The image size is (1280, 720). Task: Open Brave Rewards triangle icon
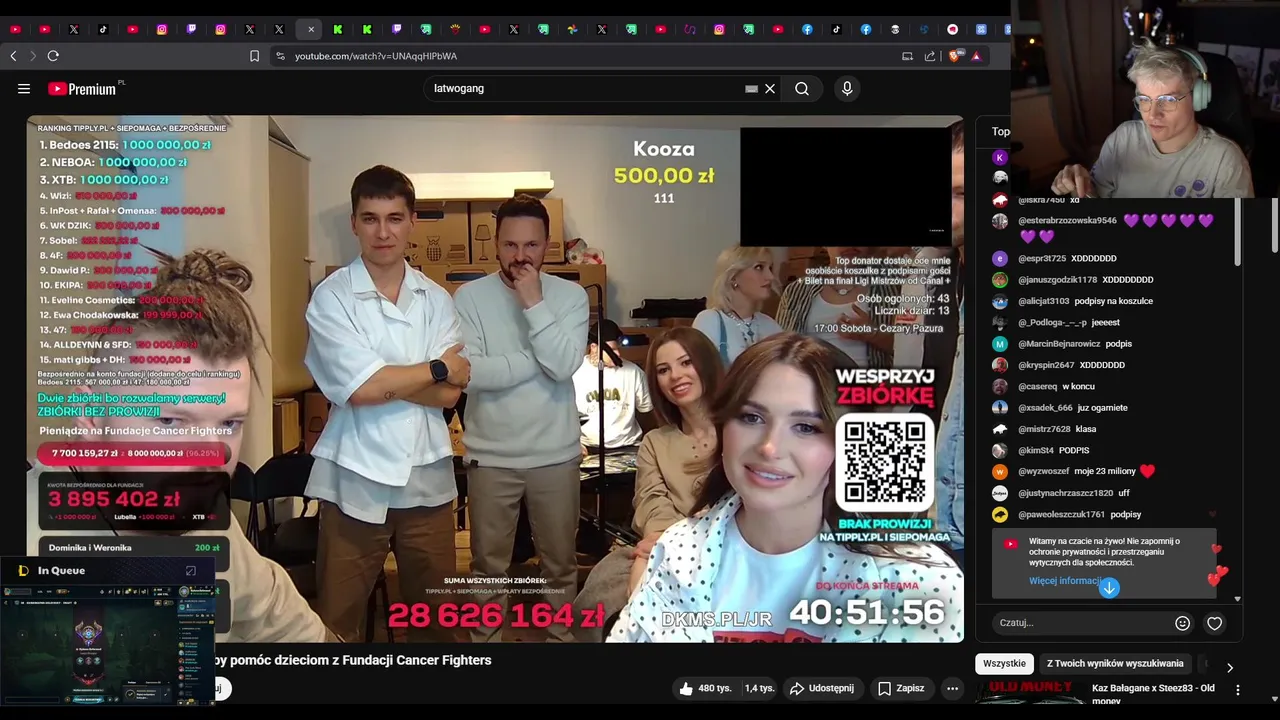coord(976,56)
